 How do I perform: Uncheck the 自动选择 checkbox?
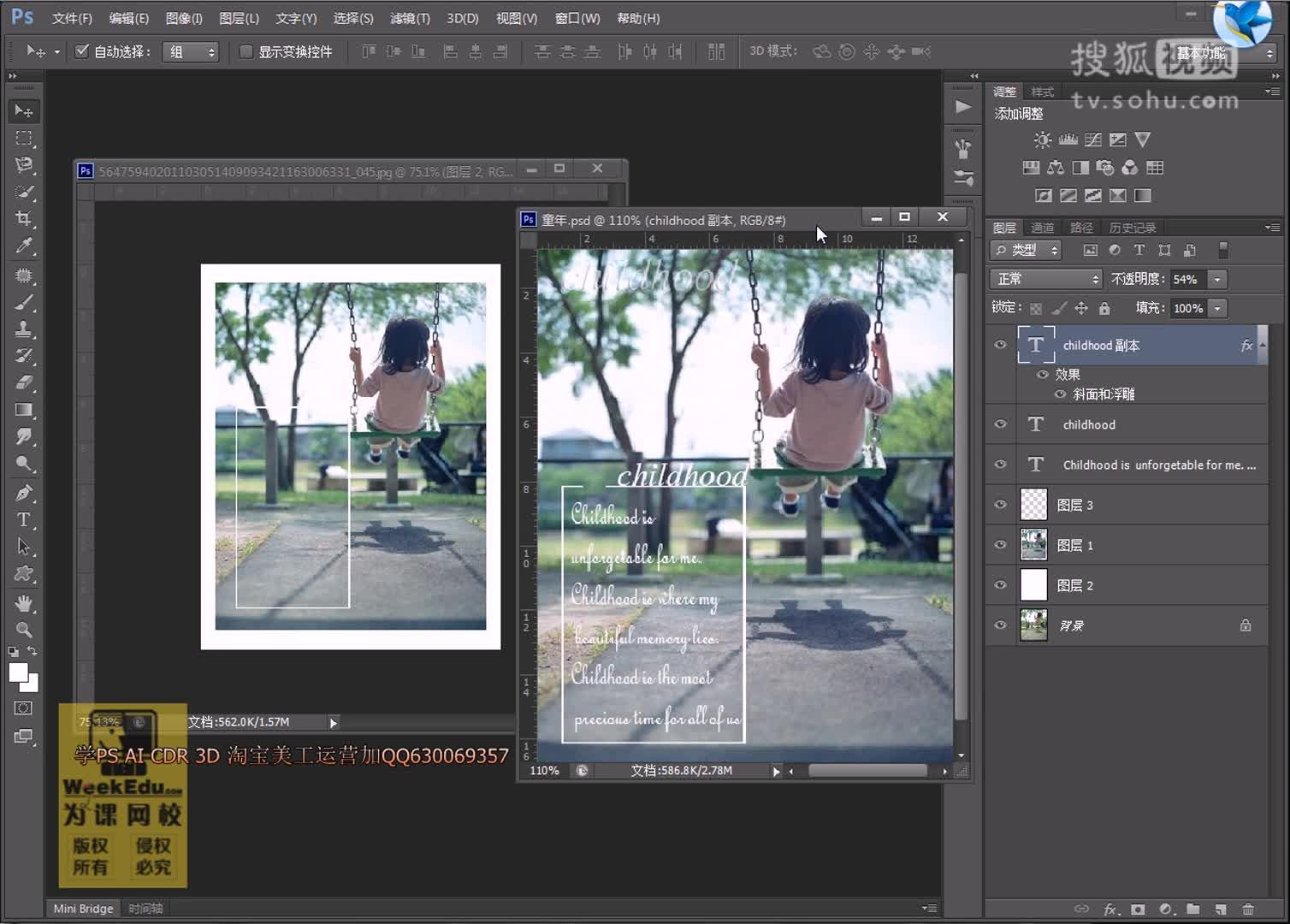81,51
